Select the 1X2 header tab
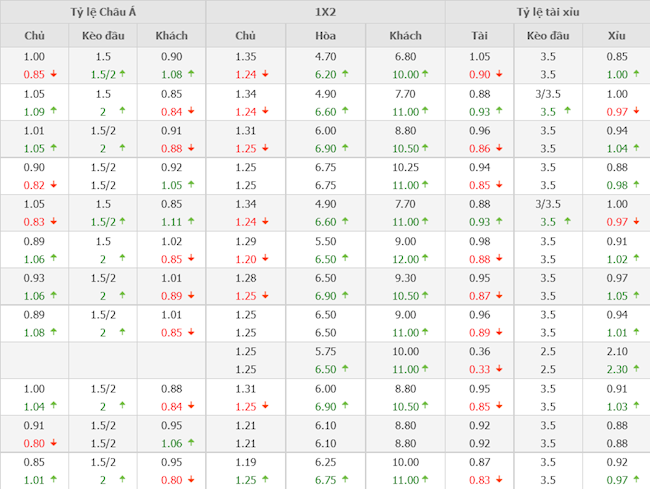The image size is (650, 490). point(325,12)
